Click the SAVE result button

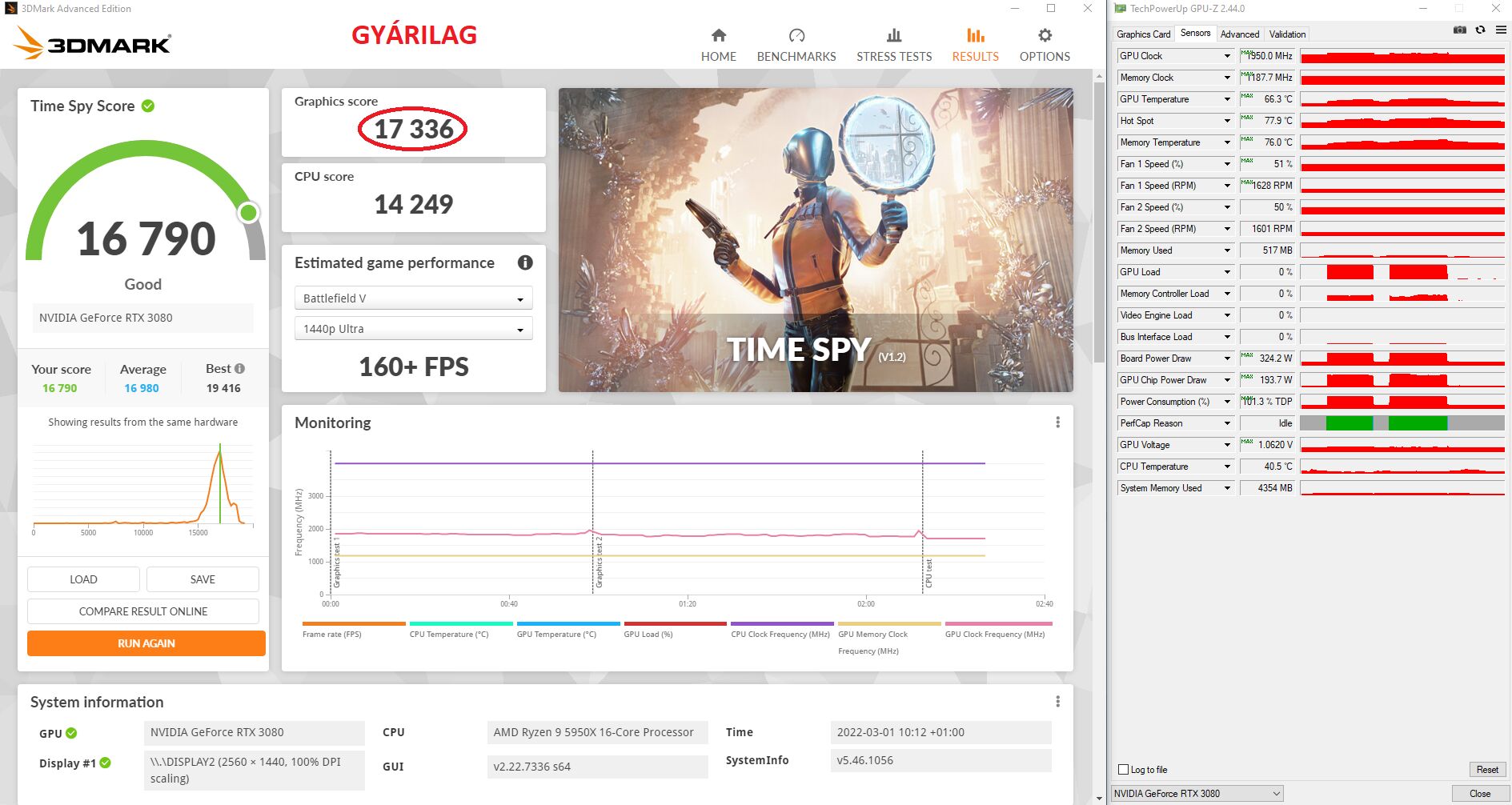(203, 579)
